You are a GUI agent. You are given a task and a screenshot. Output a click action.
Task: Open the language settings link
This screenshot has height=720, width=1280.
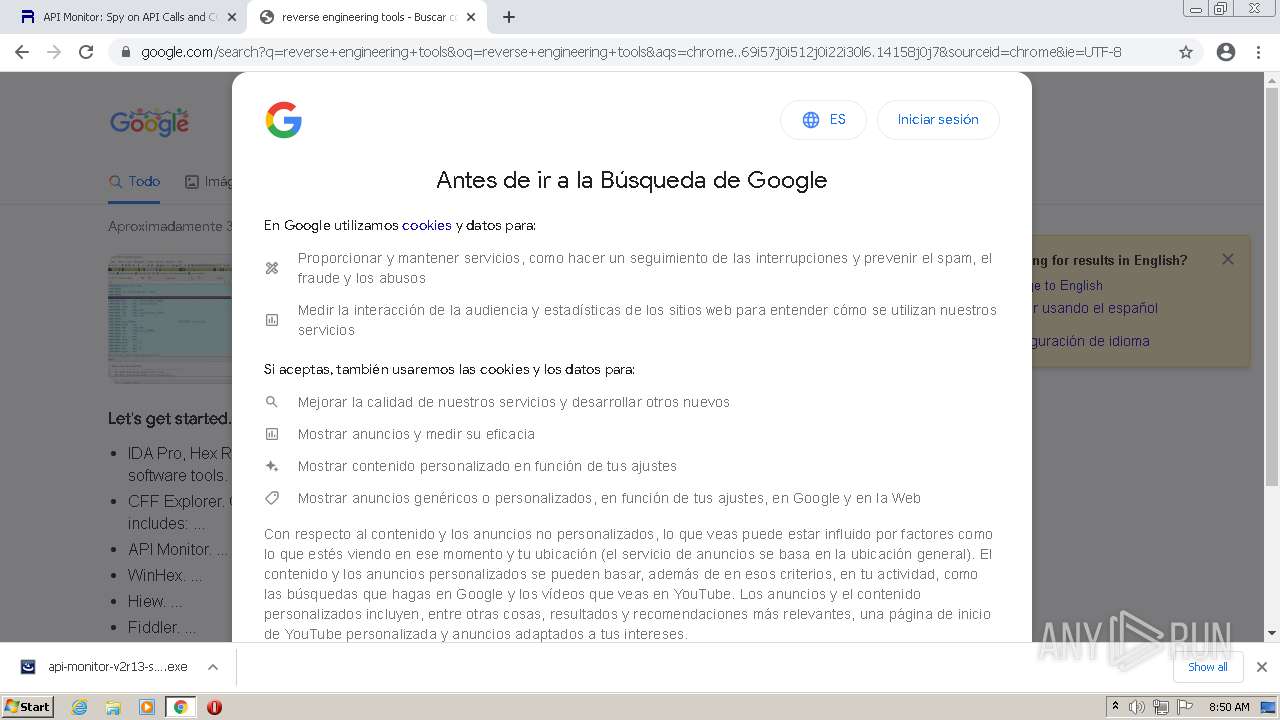[x=1090, y=341]
